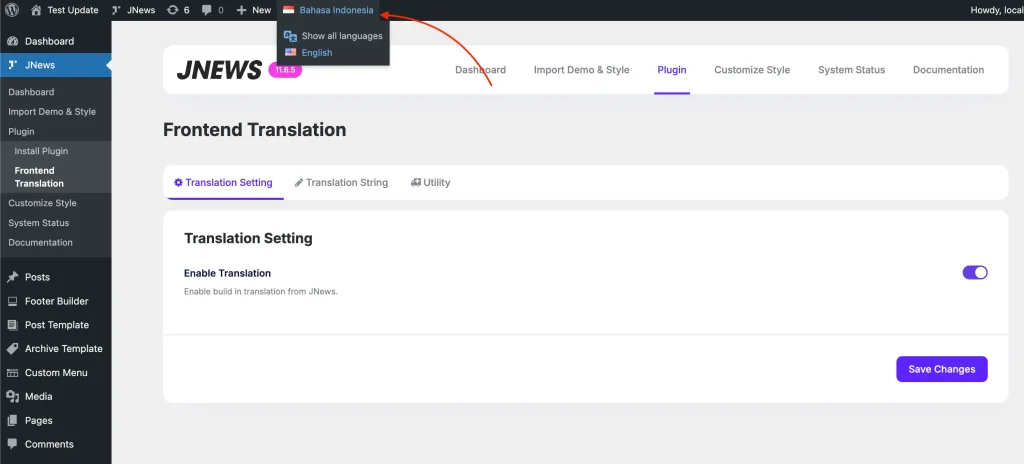Viewport: 1024px width, 464px height.
Task: Click the comments bubble icon in admin bar
Action: (x=207, y=10)
